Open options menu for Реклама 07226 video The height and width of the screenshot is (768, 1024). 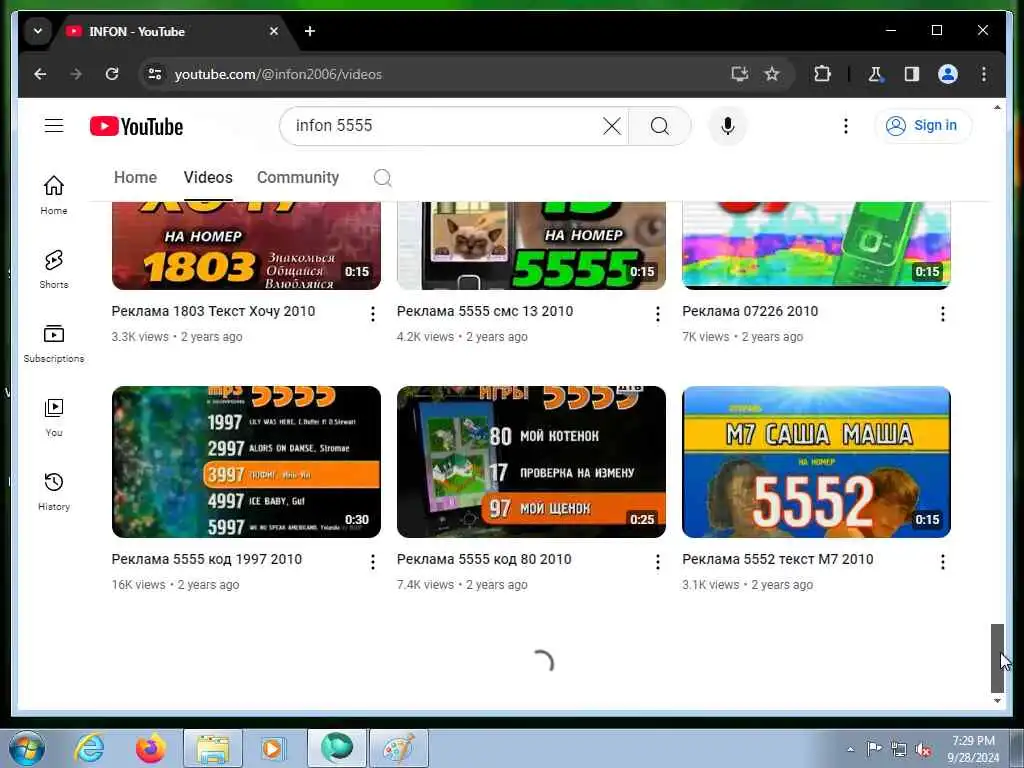tap(942, 314)
